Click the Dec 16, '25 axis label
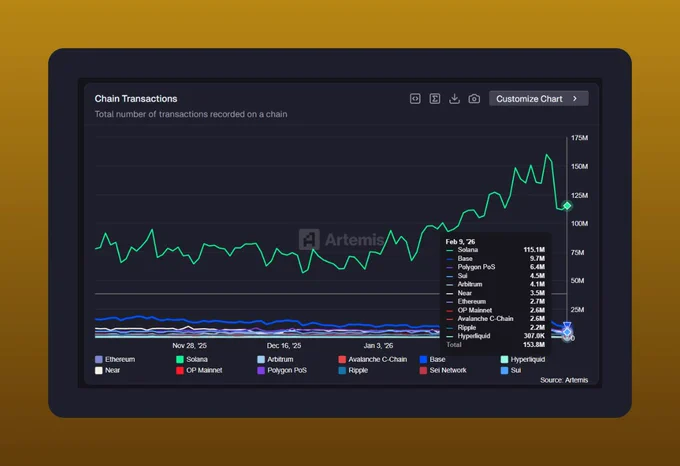The height and width of the screenshot is (466, 680). click(x=284, y=345)
